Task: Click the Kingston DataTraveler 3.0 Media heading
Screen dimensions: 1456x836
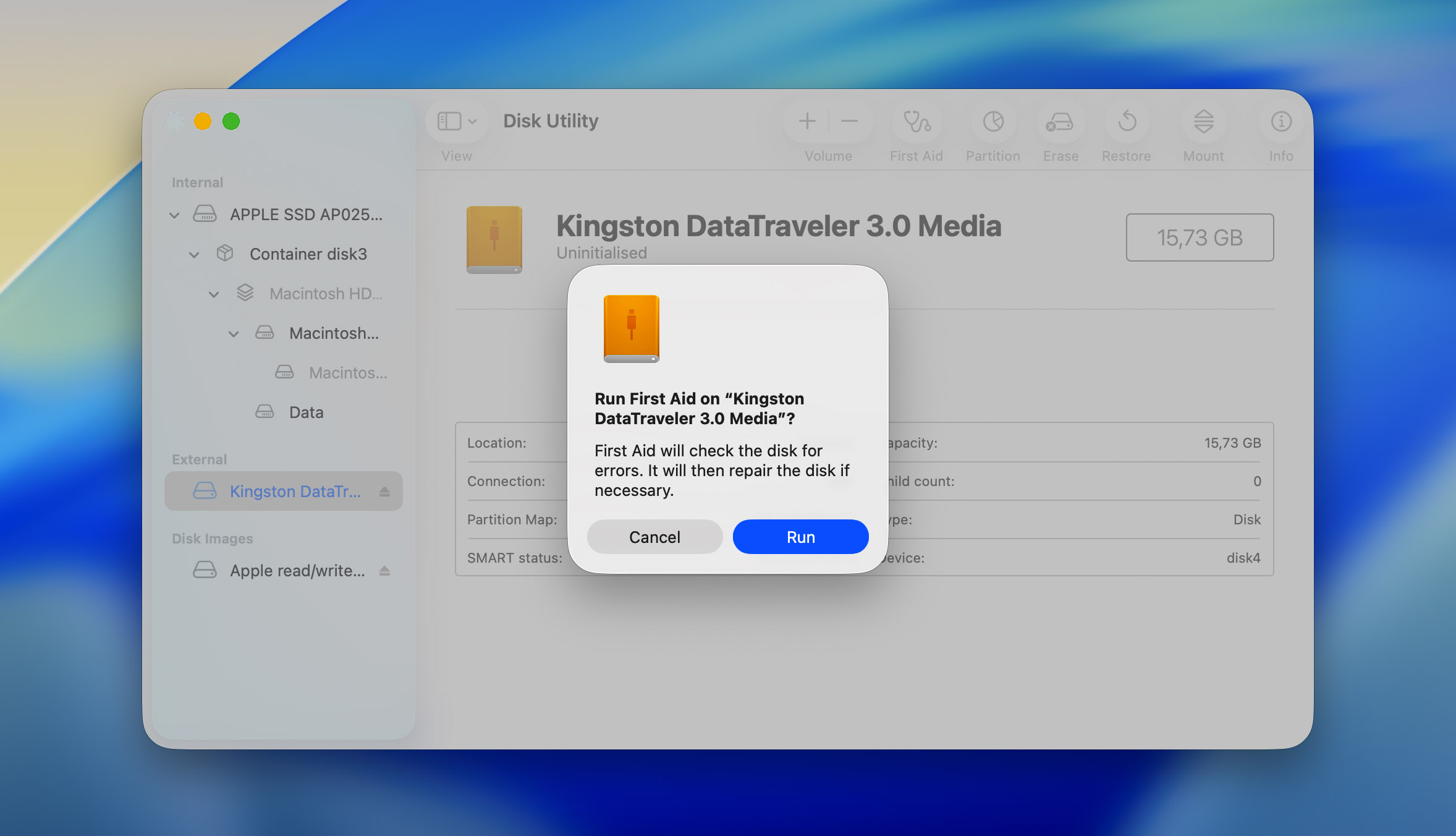Action: pos(779,226)
